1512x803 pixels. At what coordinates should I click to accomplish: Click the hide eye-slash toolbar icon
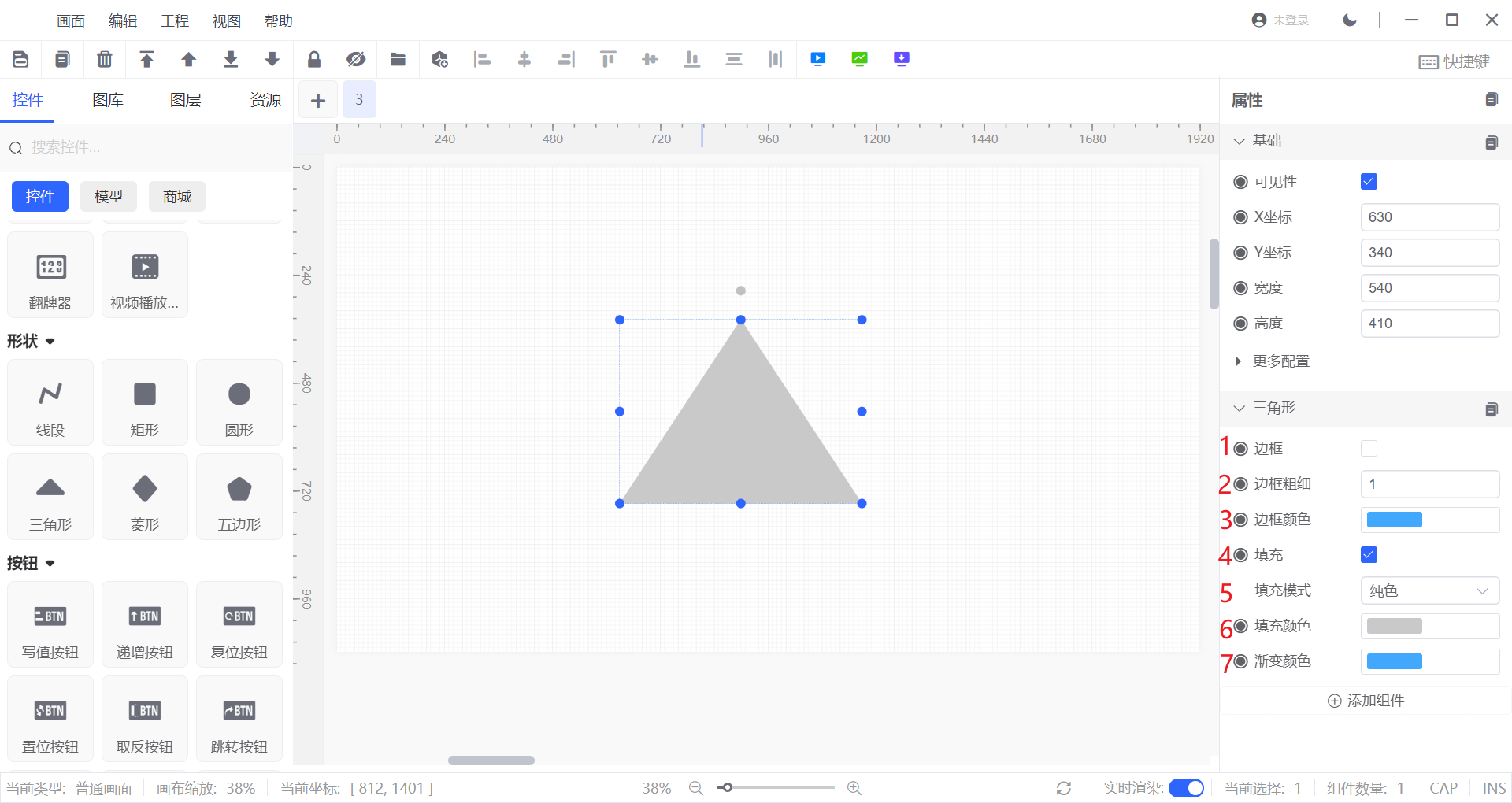click(356, 59)
